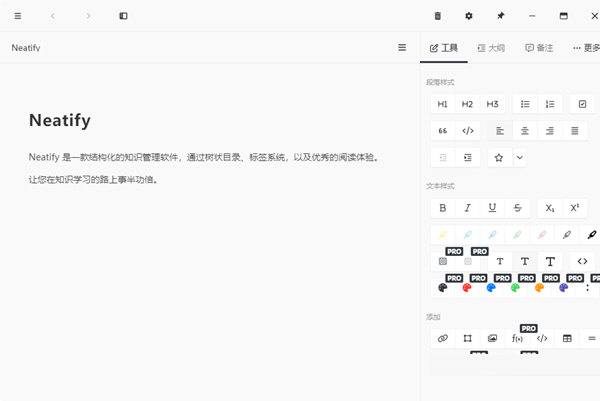The height and width of the screenshot is (401, 600).
Task: Insert a hyperlink with the chain icon
Action: click(x=443, y=338)
